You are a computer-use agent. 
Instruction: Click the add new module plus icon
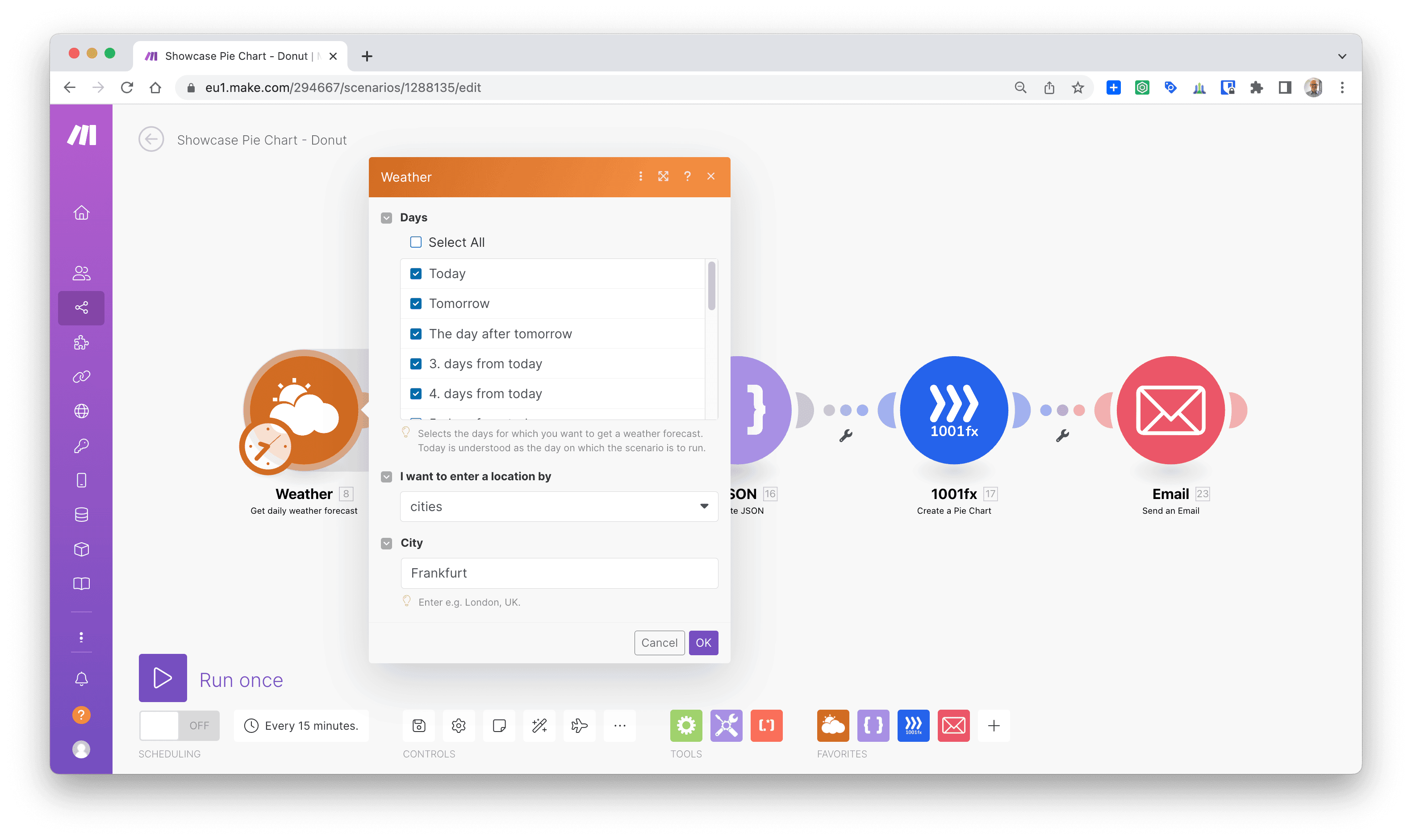[994, 725]
